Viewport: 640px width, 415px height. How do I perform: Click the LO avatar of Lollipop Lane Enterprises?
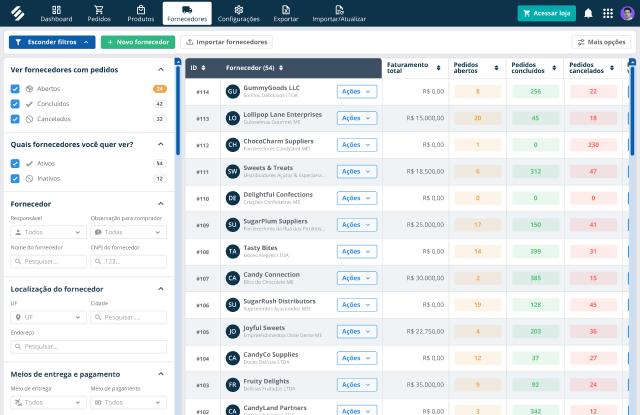point(232,118)
